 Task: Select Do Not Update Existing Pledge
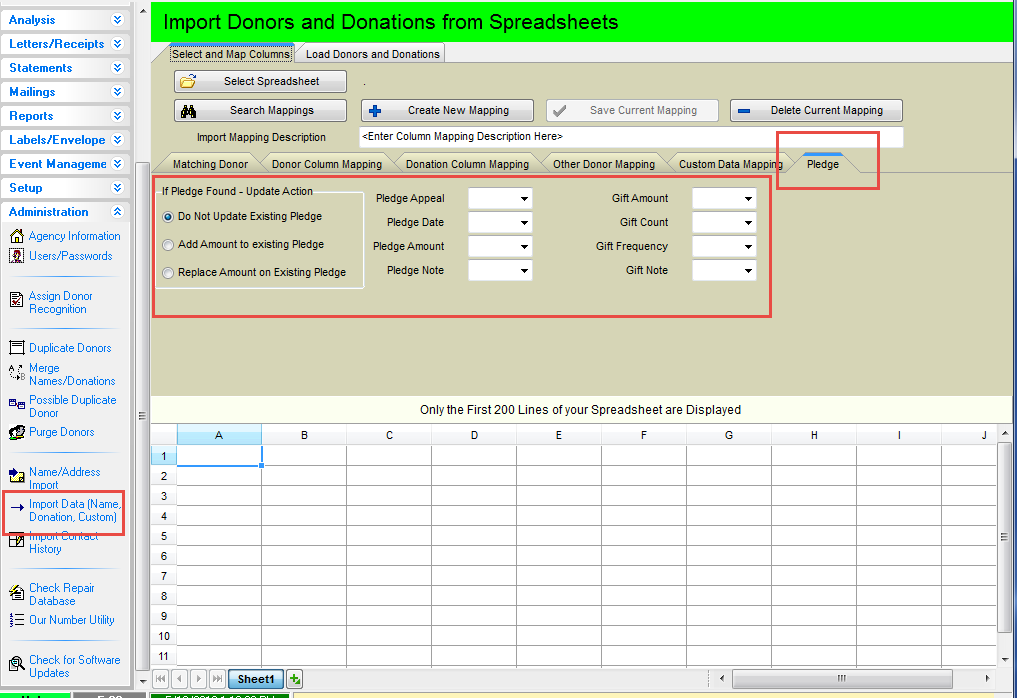click(x=168, y=216)
